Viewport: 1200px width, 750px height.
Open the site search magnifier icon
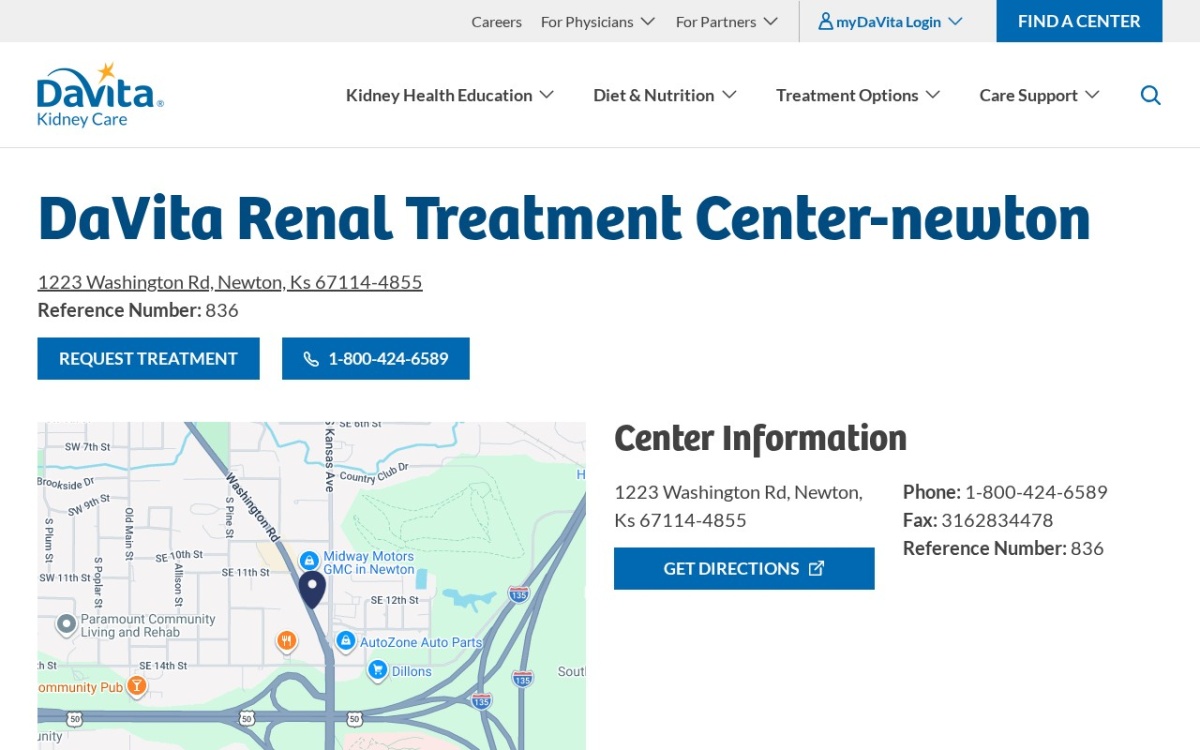[x=1151, y=95]
